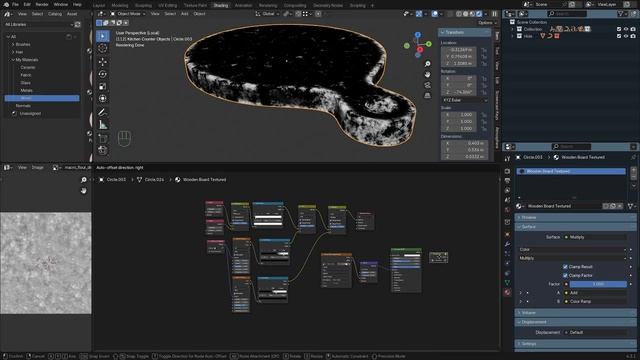
Task: Expand the Volume panel in material properties
Action: pyautogui.click(x=575, y=313)
